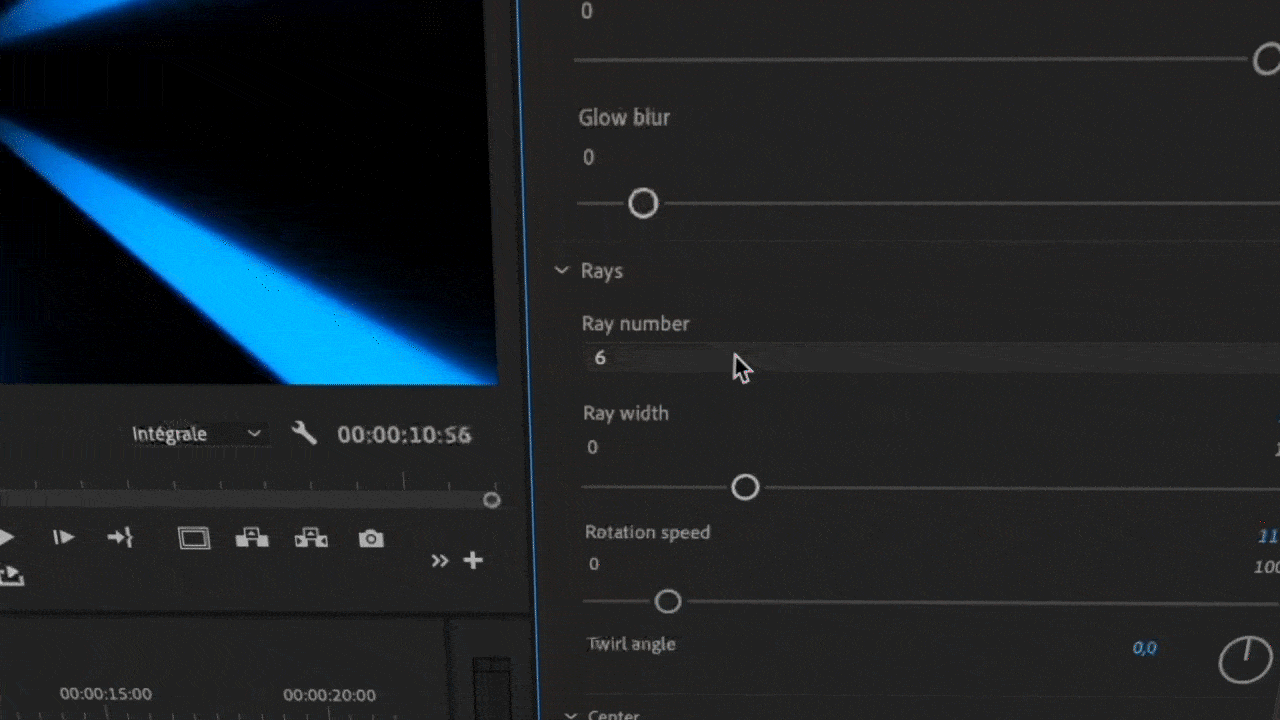
Task: Click the Rotation speed slider handle
Action: pyautogui.click(x=668, y=602)
